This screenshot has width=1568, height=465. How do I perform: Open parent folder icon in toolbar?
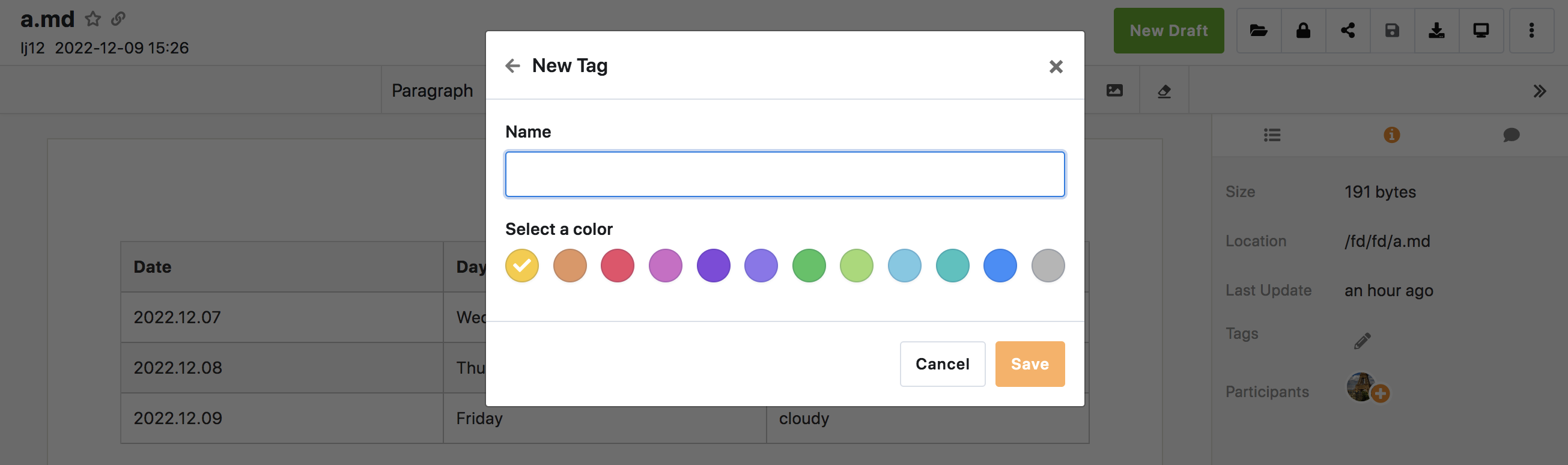pos(1258,31)
